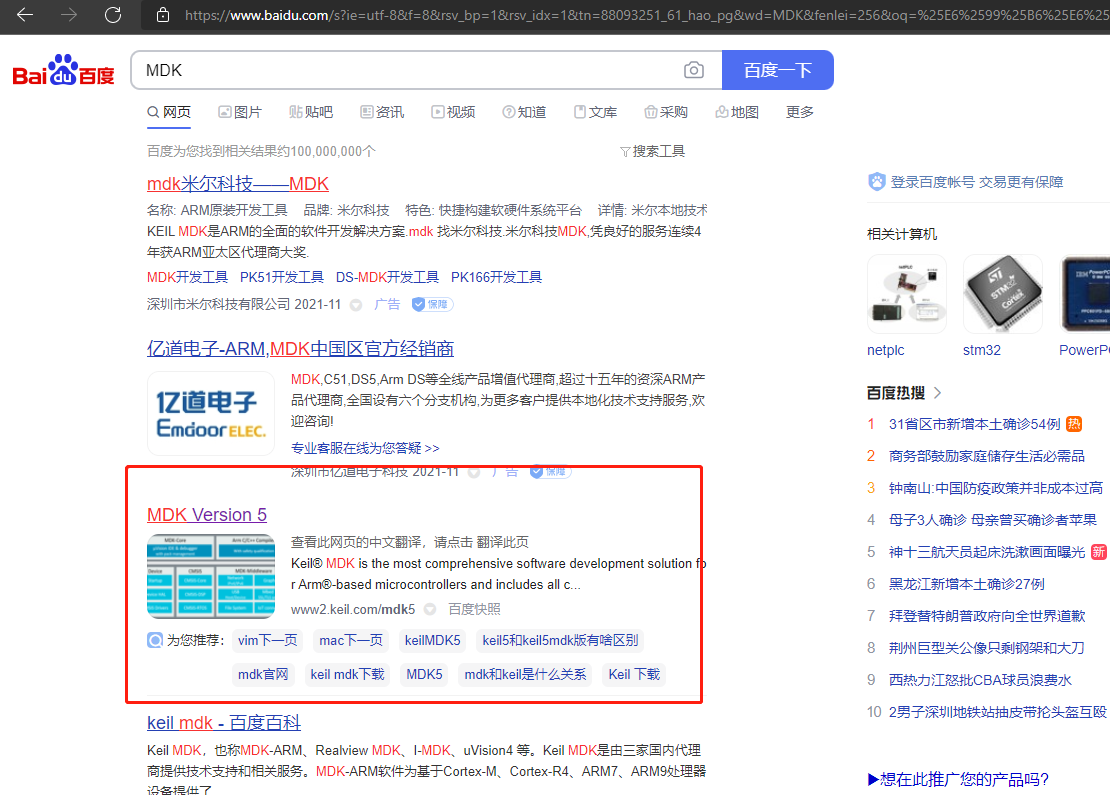The image size is (1110, 795).
Task: Click 登录百度帐号 交易更有保障 link
Action: pos(977,182)
